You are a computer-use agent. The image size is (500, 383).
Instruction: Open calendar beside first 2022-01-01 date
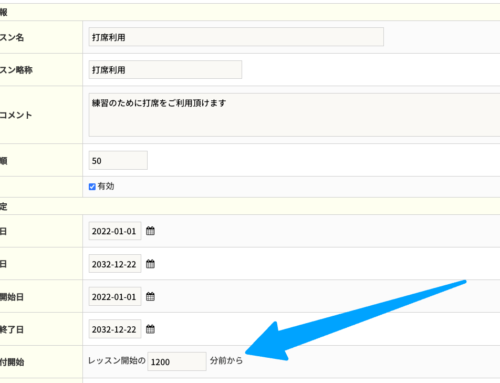(x=150, y=231)
